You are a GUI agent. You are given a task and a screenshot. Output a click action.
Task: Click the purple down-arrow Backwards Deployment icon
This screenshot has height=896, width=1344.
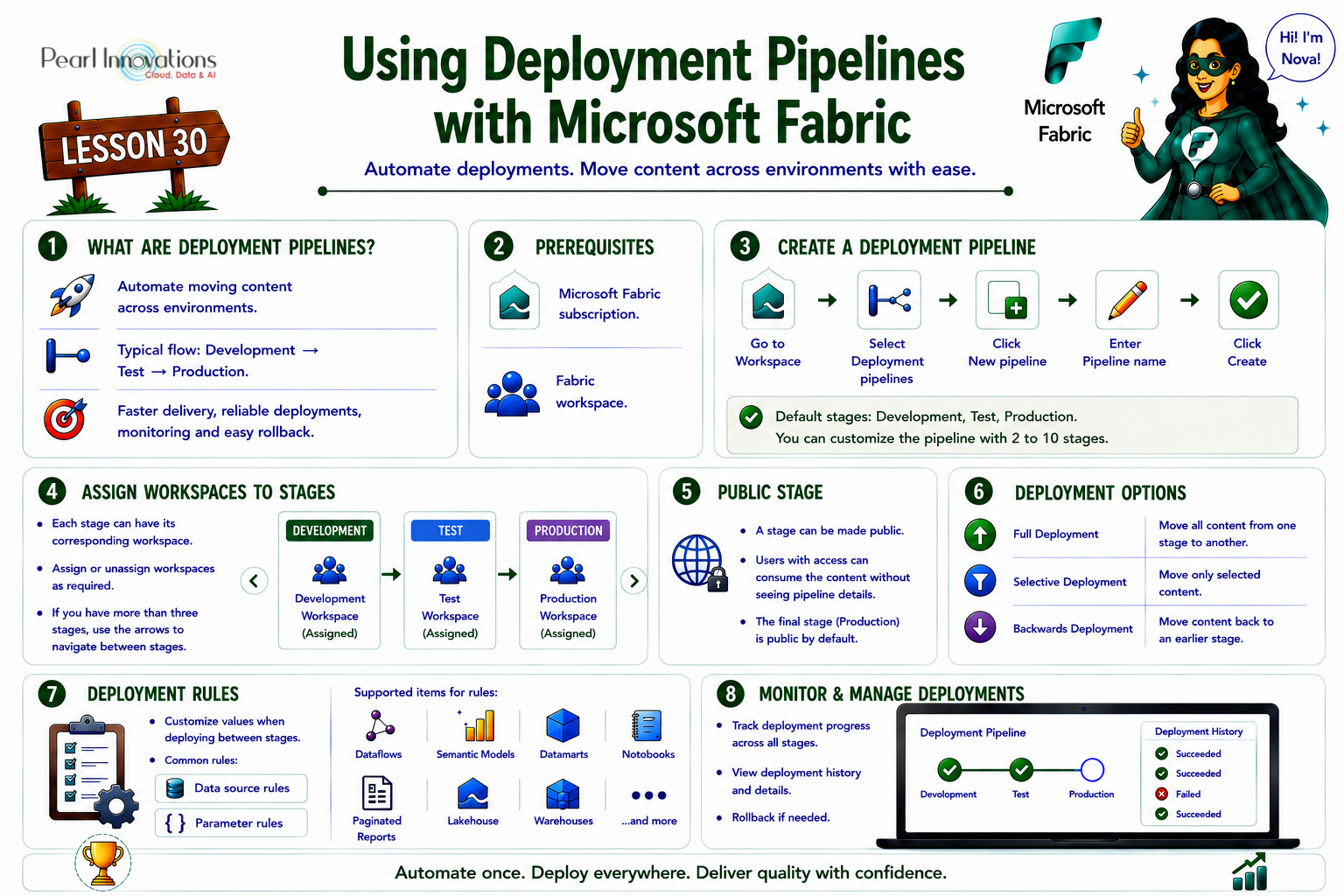(x=980, y=627)
